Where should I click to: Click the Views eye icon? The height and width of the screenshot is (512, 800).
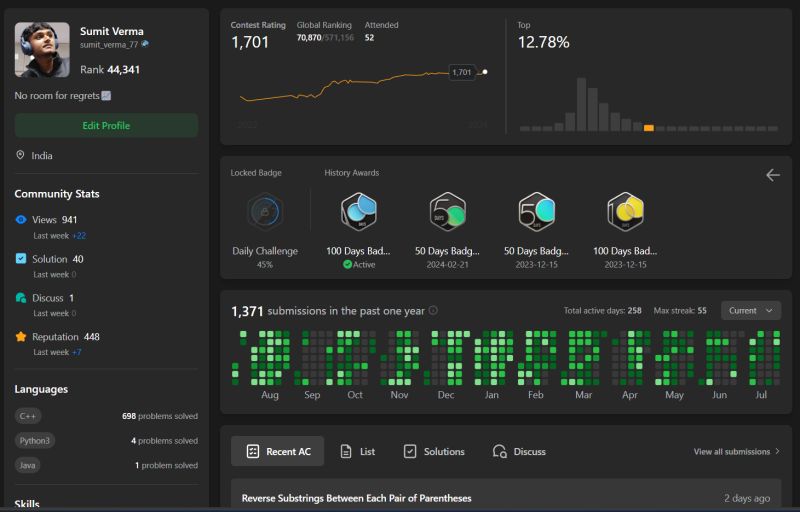pyautogui.click(x=21, y=219)
